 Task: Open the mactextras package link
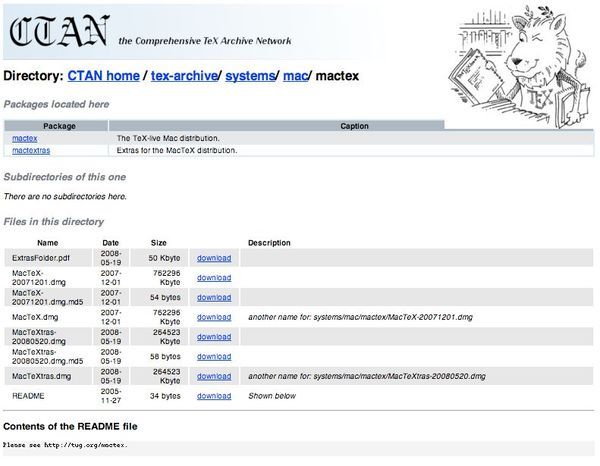click(x=31, y=150)
